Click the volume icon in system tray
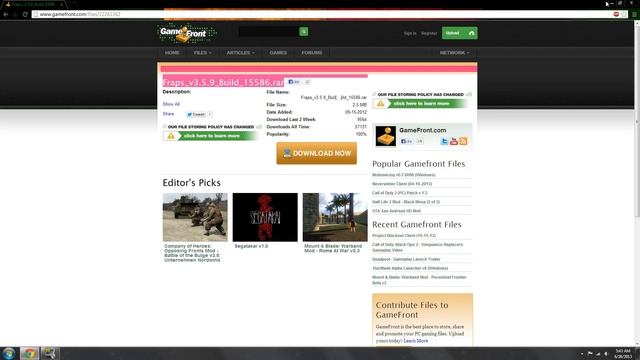Viewport: 640px width, 360px height. (606, 354)
